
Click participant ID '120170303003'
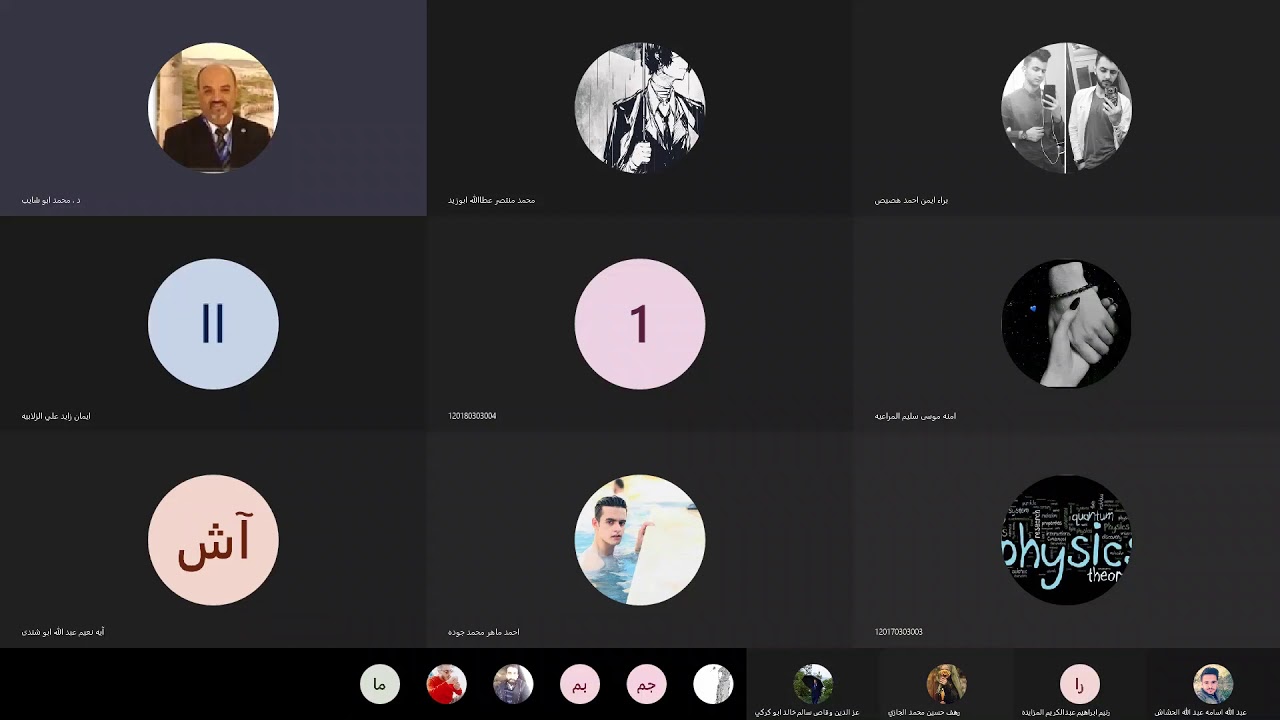click(x=898, y=632)
